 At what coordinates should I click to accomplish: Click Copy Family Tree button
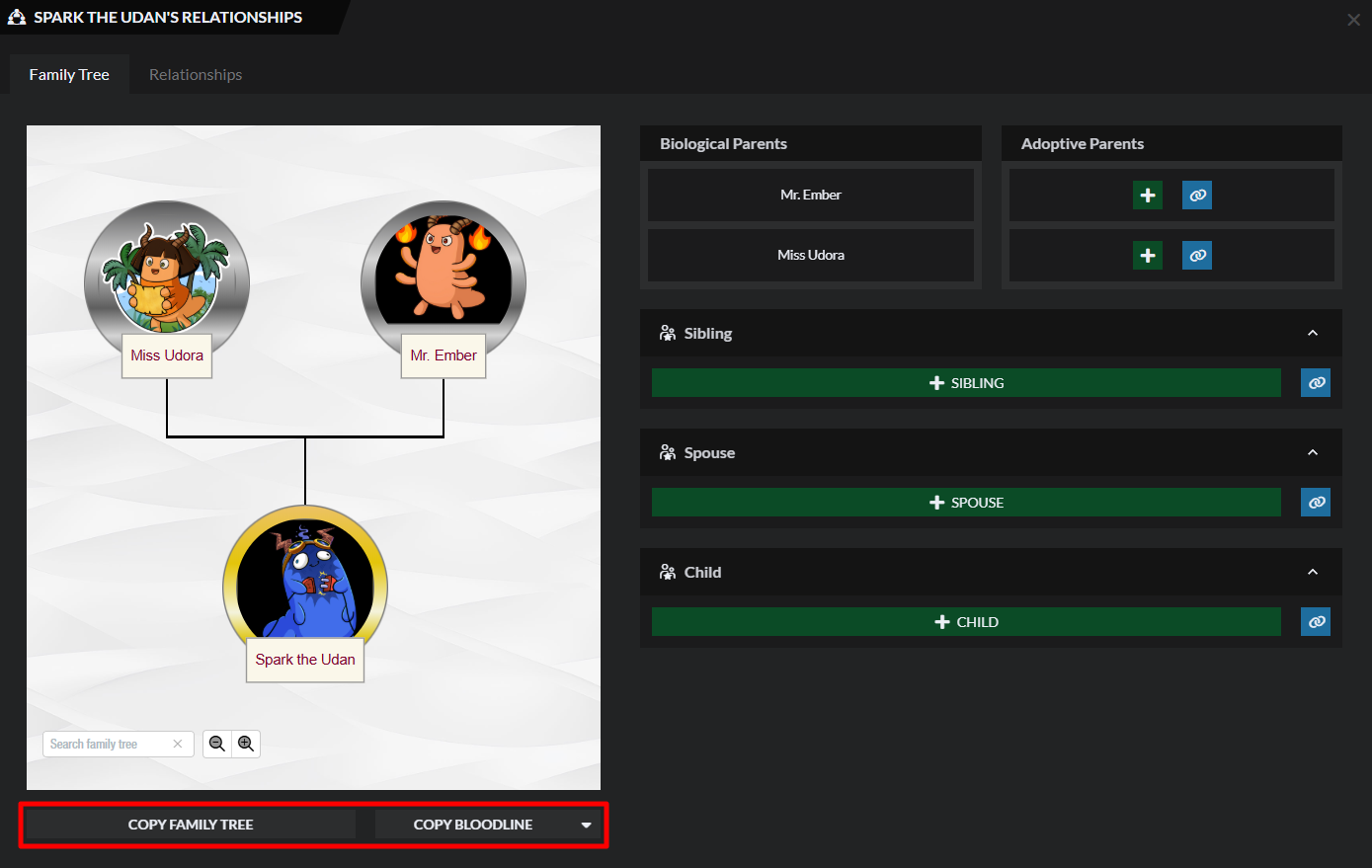(x=191, y=825)
